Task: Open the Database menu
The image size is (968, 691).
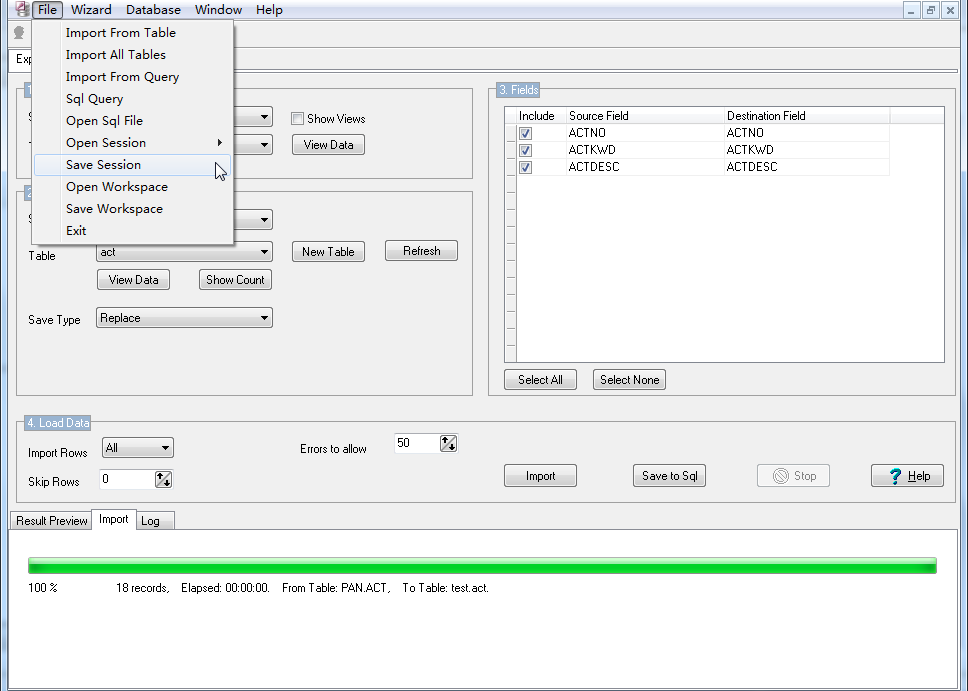Action: tap(153, 10)
